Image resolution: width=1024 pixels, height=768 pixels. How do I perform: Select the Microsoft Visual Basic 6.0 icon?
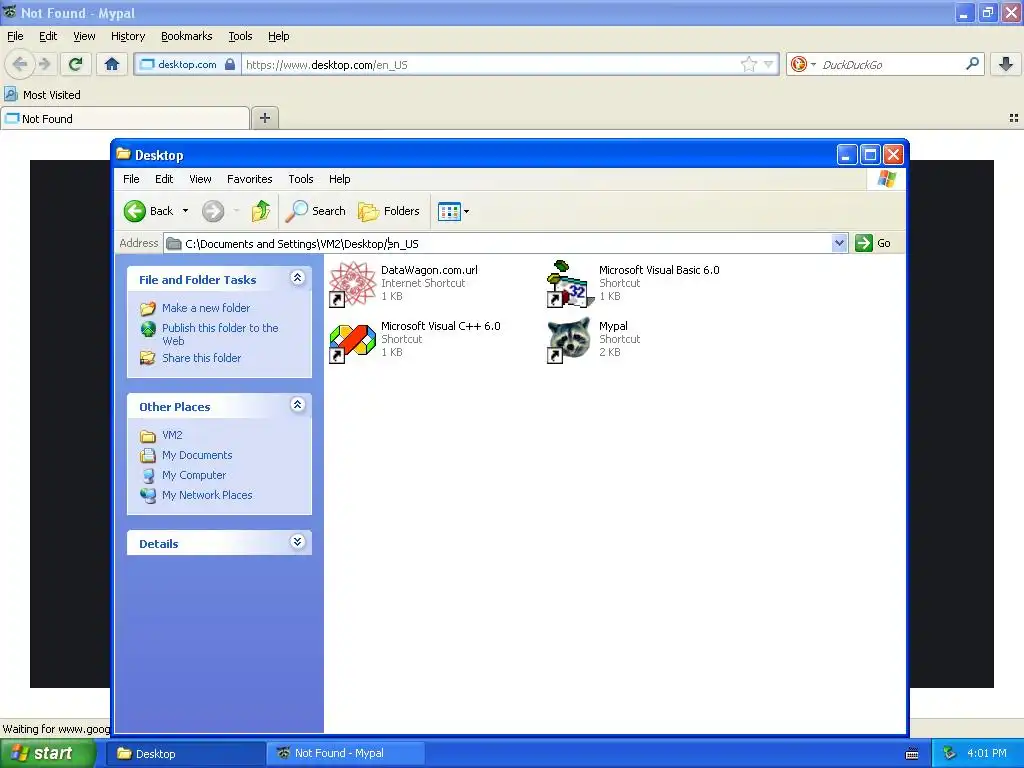(570, 284)
